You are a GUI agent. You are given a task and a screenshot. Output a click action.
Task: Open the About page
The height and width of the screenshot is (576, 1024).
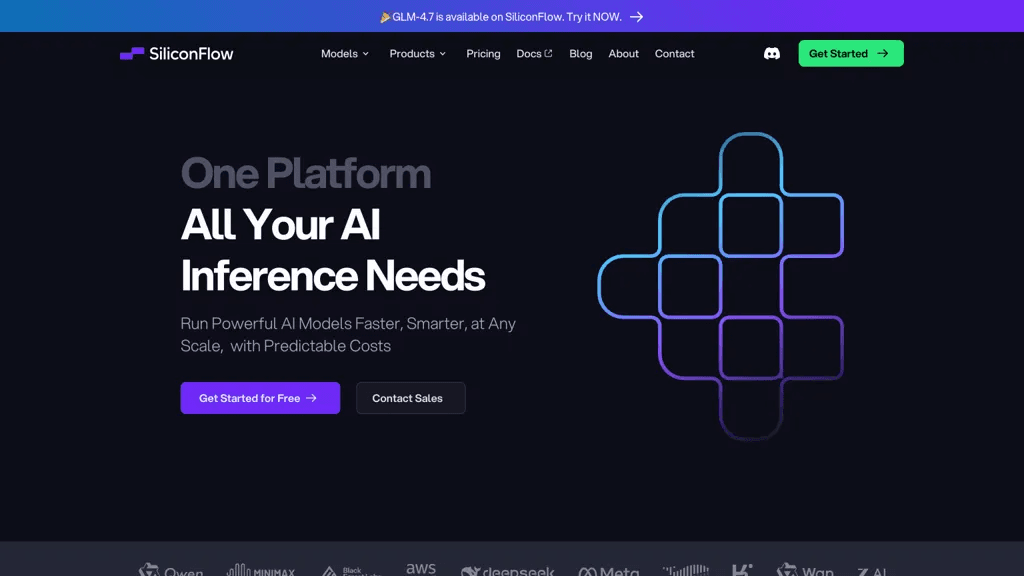[x=624, y=54]
